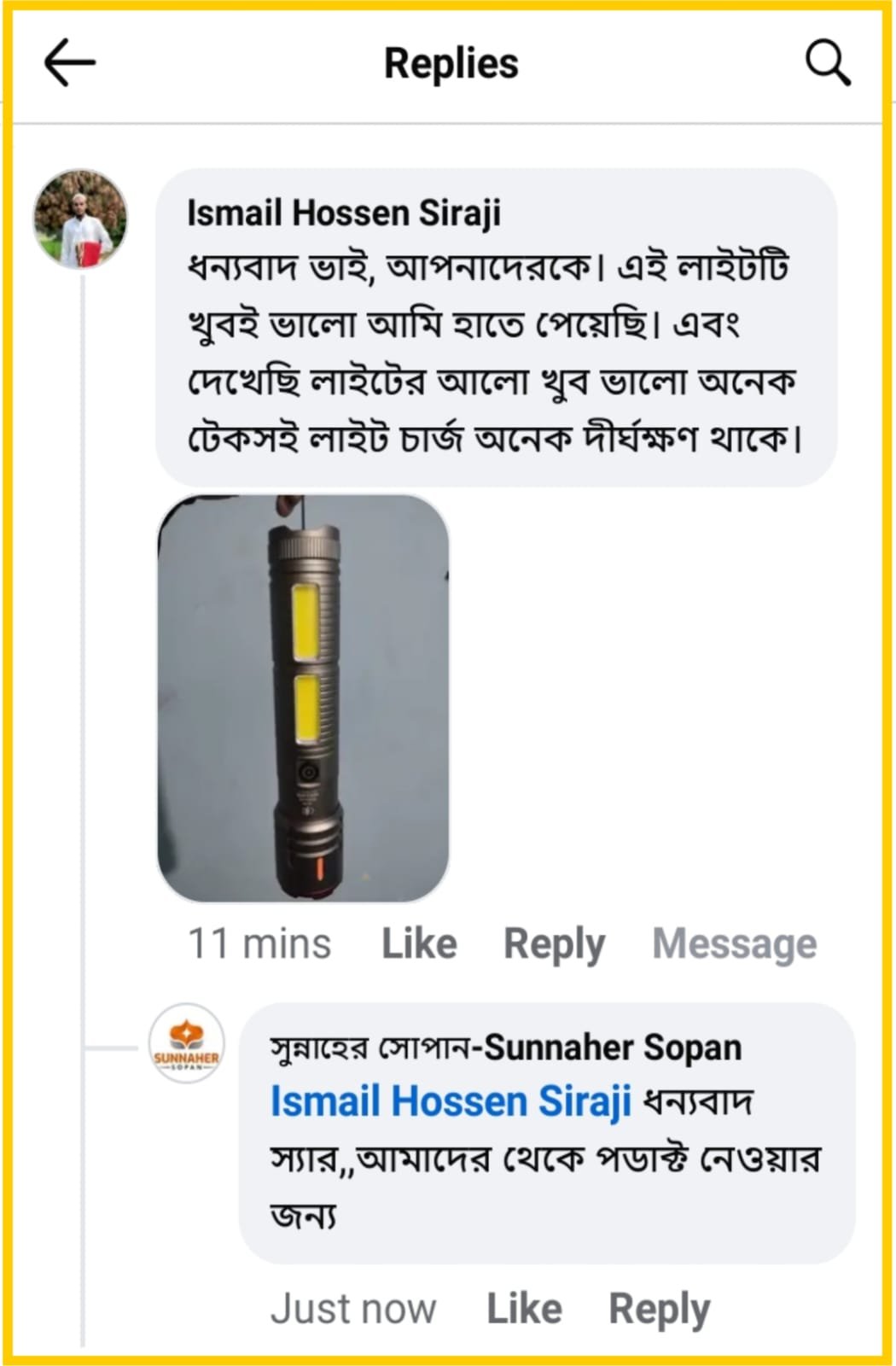This screenshot has height=1366, width=896.
Task: Like the Sunnaher Sopan reply
Action: [524, 1309]
